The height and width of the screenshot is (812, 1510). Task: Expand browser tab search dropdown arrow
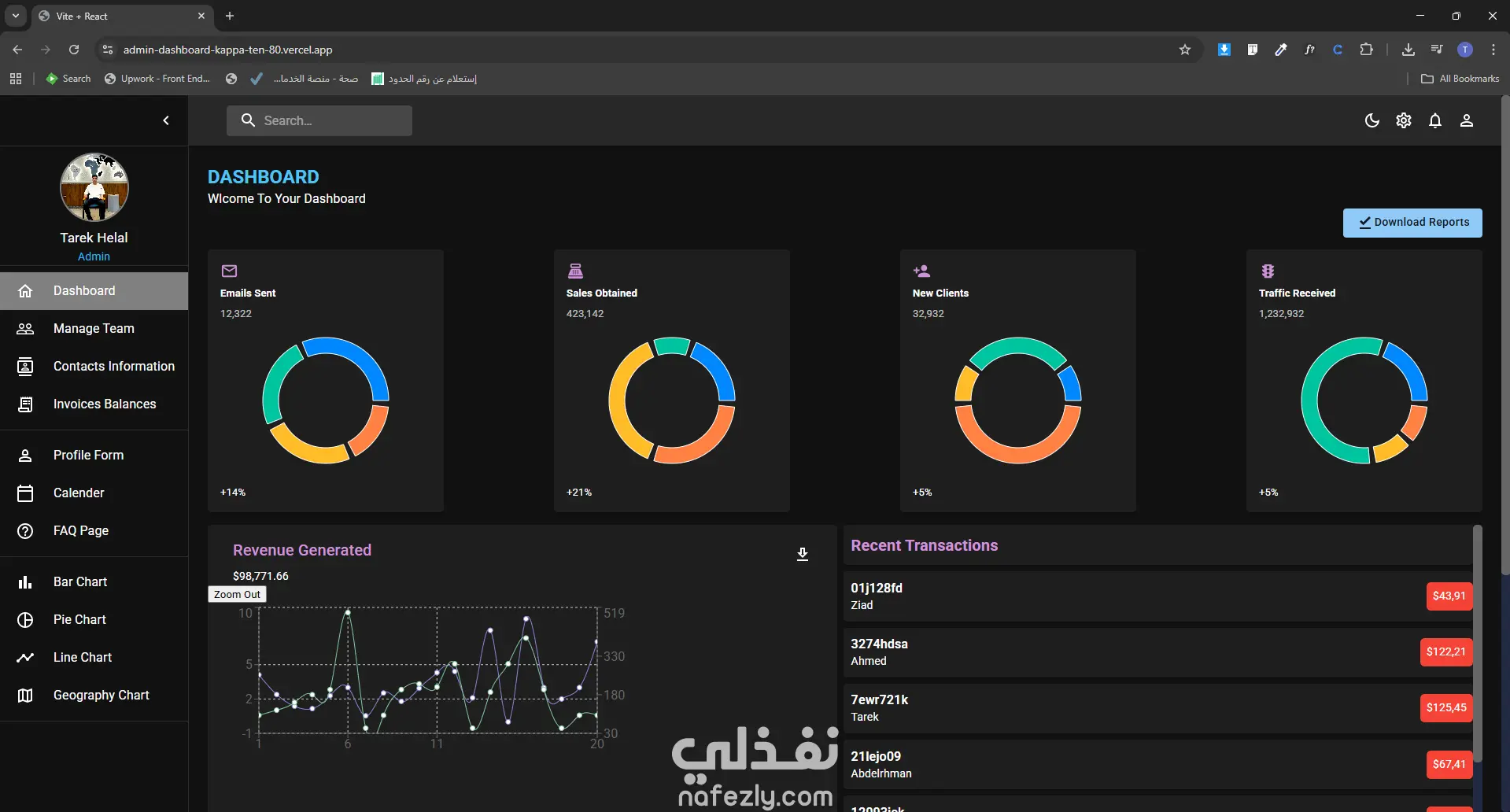pos(15,16)
